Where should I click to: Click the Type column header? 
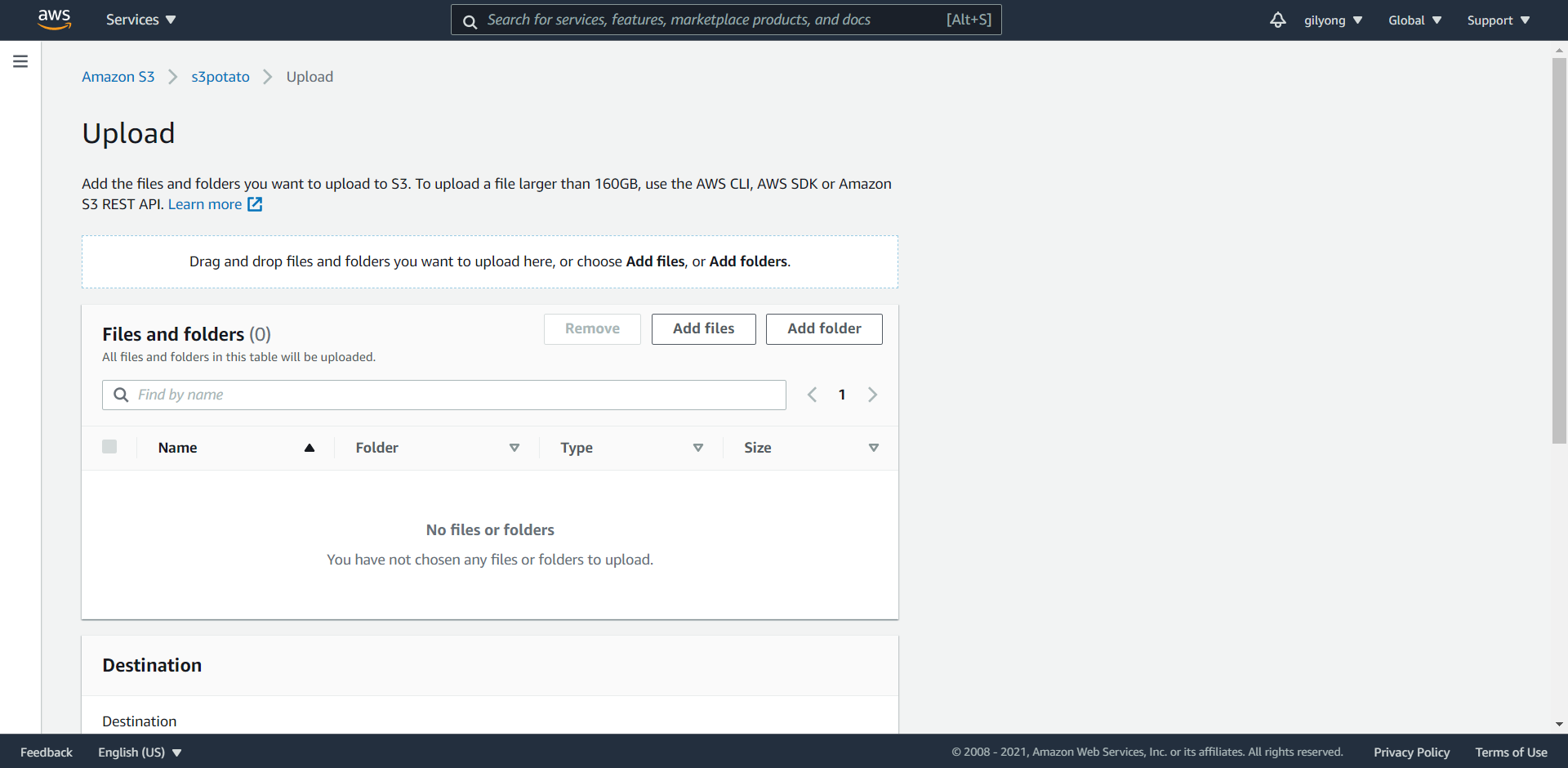(577, 448)
